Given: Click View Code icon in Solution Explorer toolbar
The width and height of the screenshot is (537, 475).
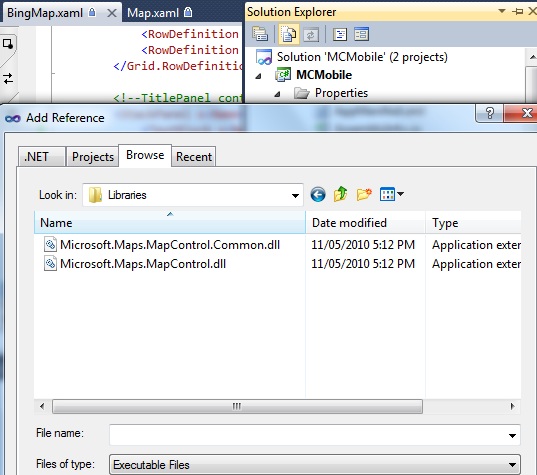Looking at the screenshot, I should (x=340, y=34).
